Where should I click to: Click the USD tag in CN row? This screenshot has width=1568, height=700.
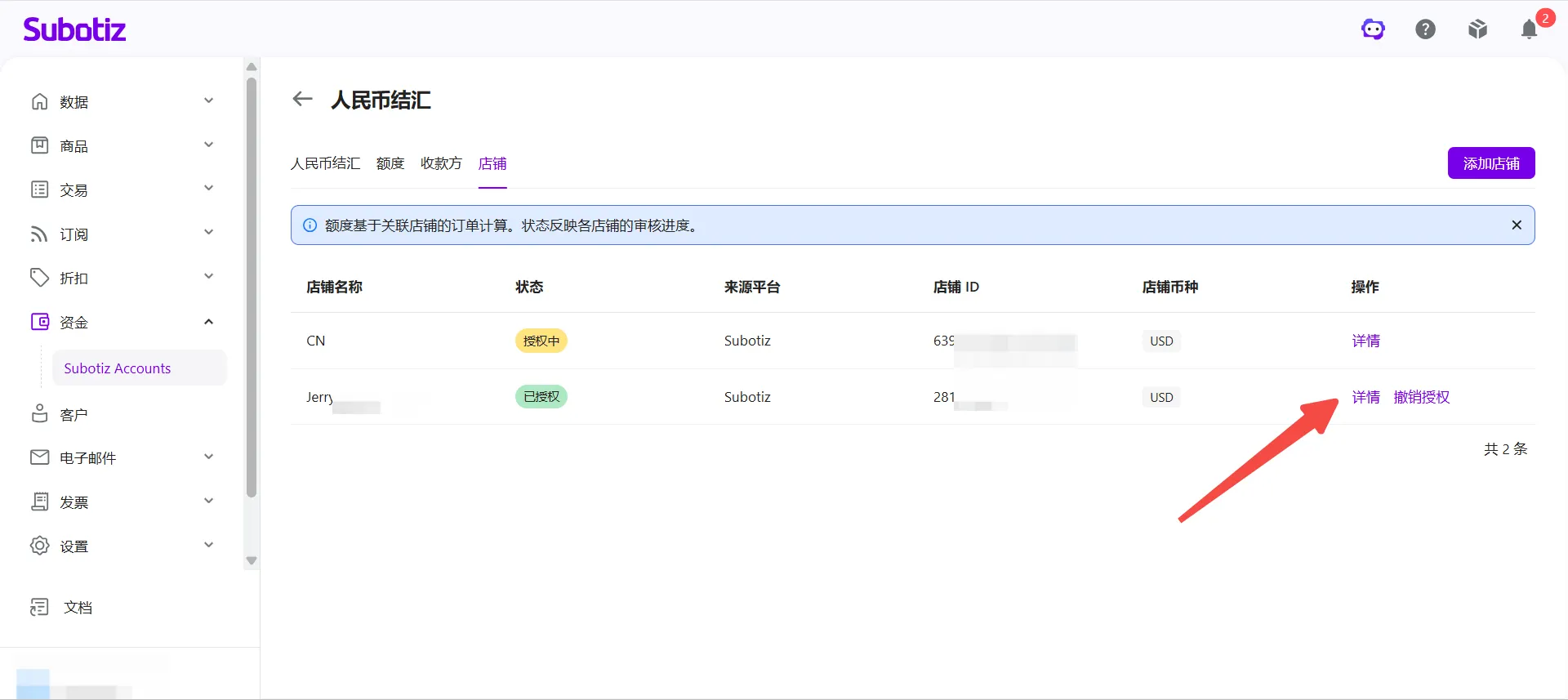[1161, 341]
